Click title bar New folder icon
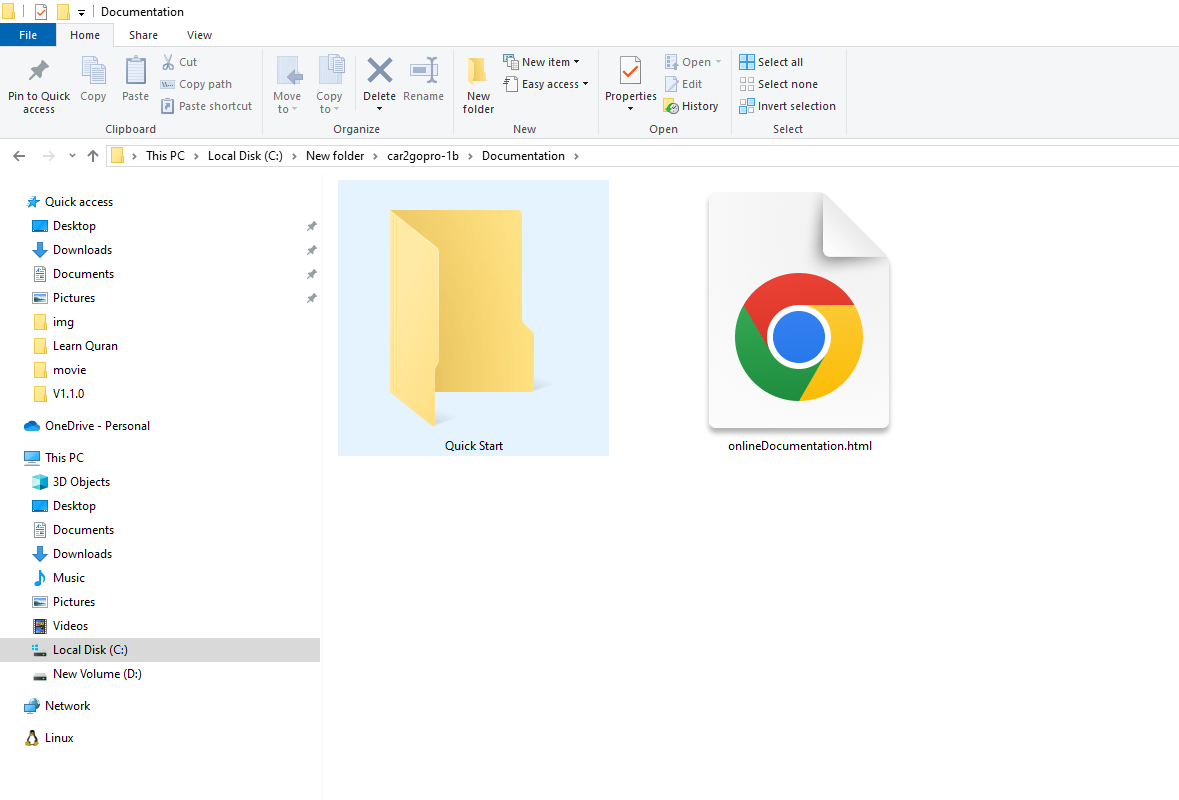 (63, 12)
